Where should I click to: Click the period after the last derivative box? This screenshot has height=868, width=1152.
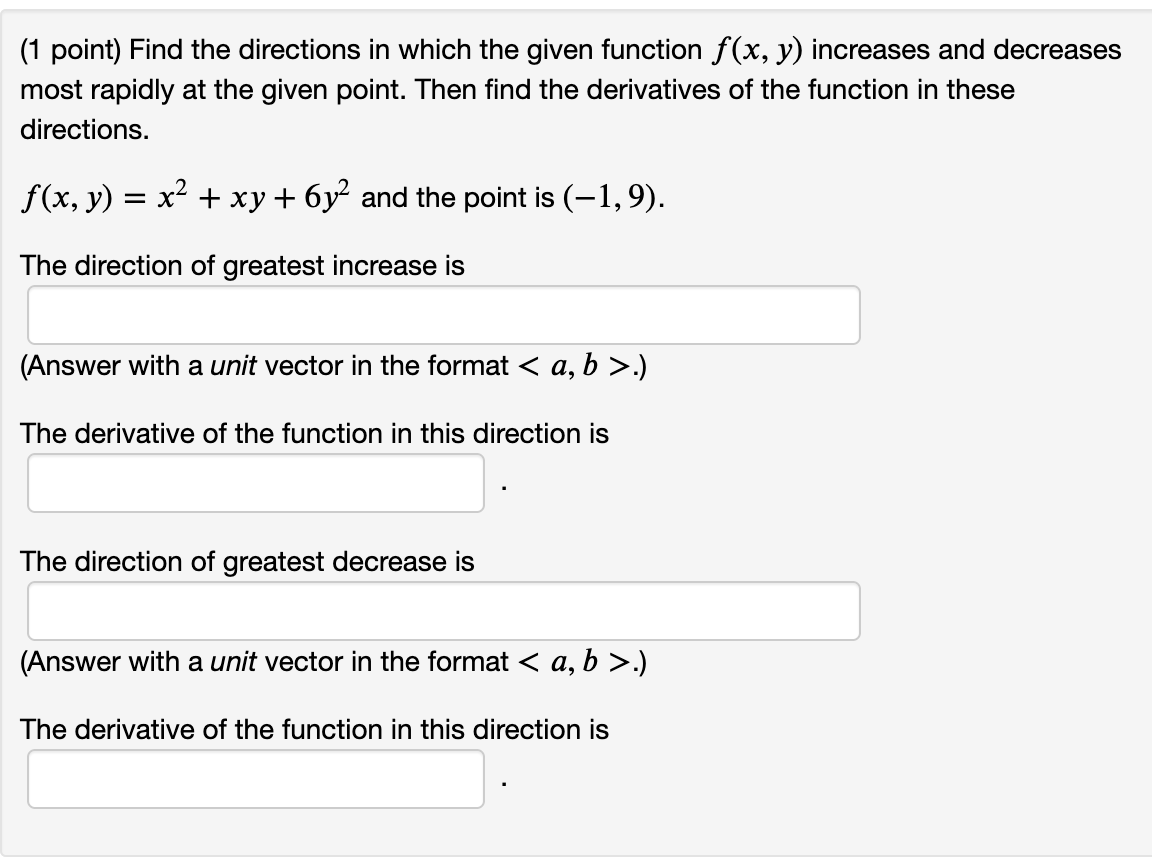(504, 783)
